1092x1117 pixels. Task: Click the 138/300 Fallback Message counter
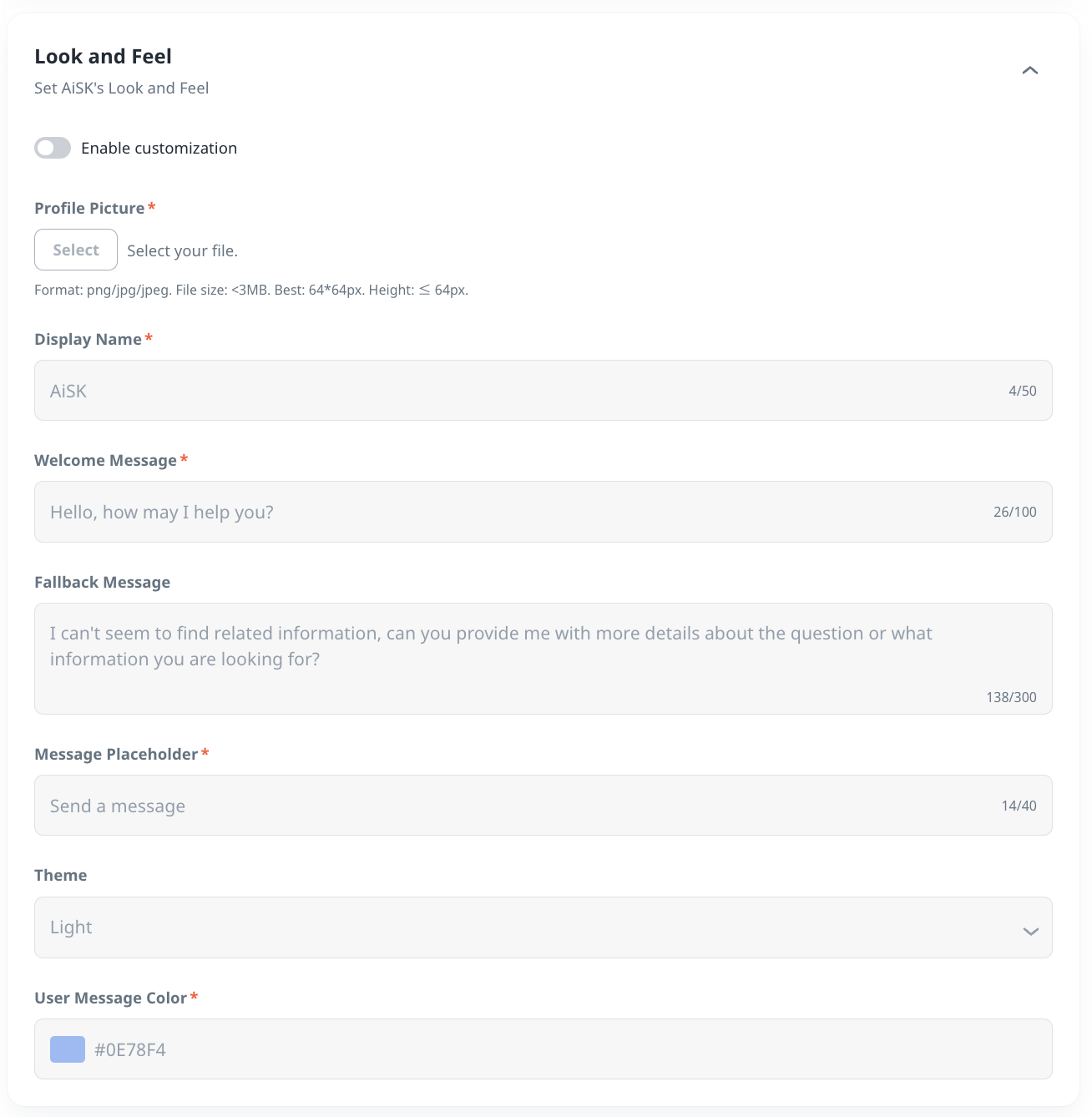point(1011,697)
